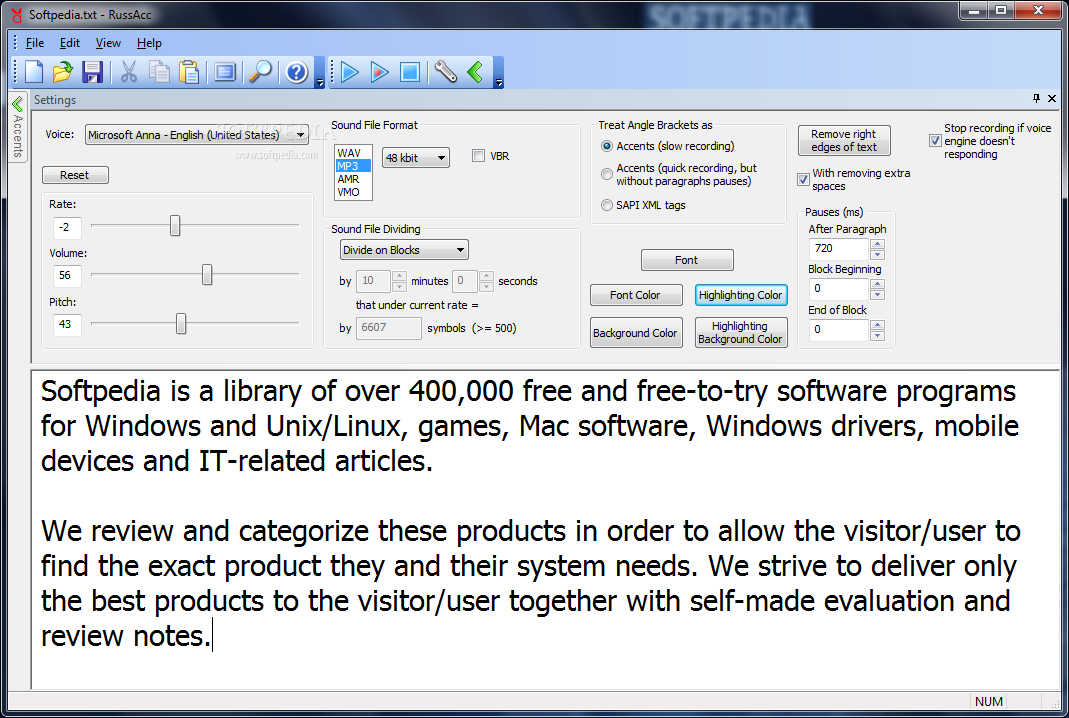The image size is (1069, 718).
Task: Decrease After Paragraph pause with down arrow
Action: (878, 254)
